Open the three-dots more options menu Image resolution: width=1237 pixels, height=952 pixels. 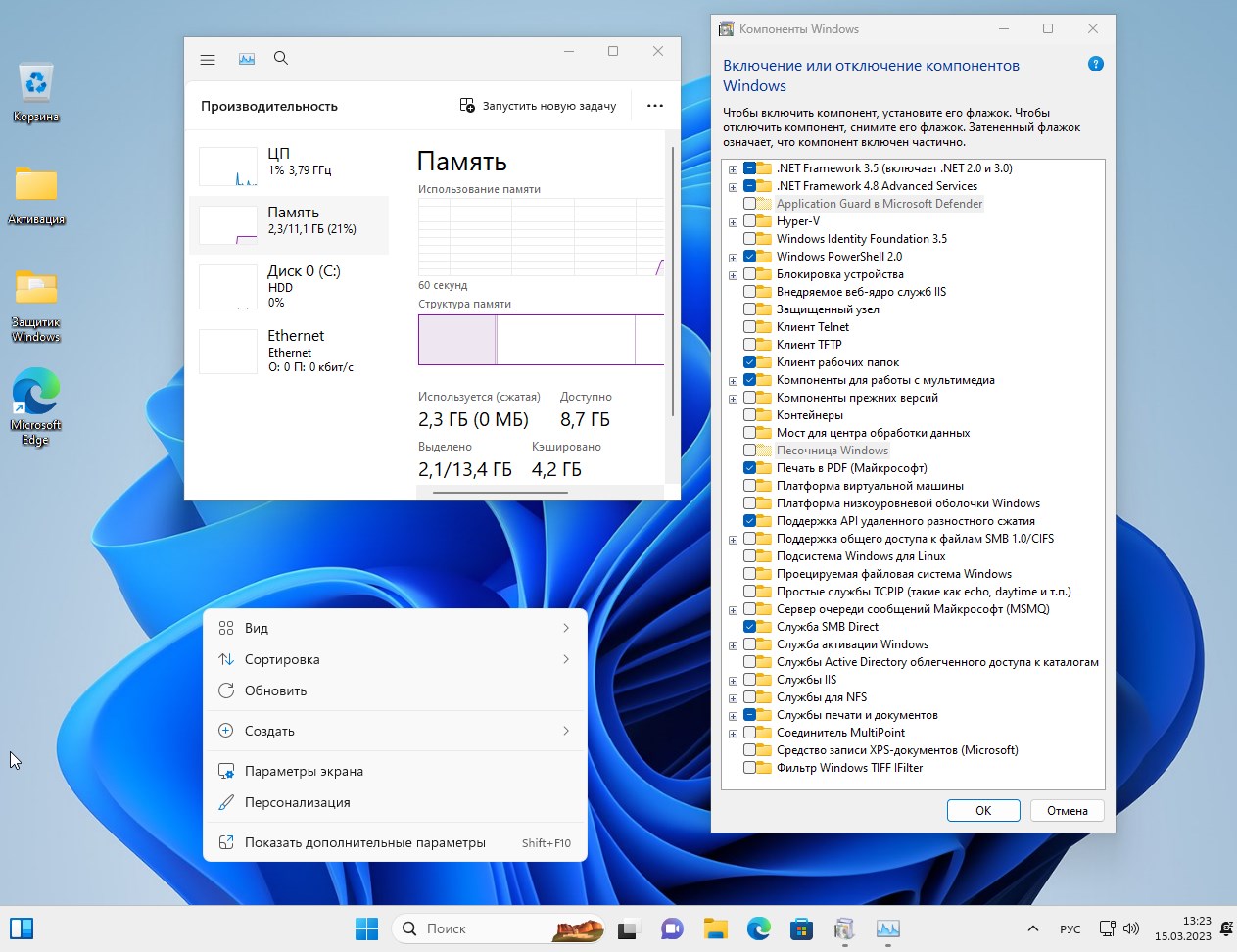655,106
